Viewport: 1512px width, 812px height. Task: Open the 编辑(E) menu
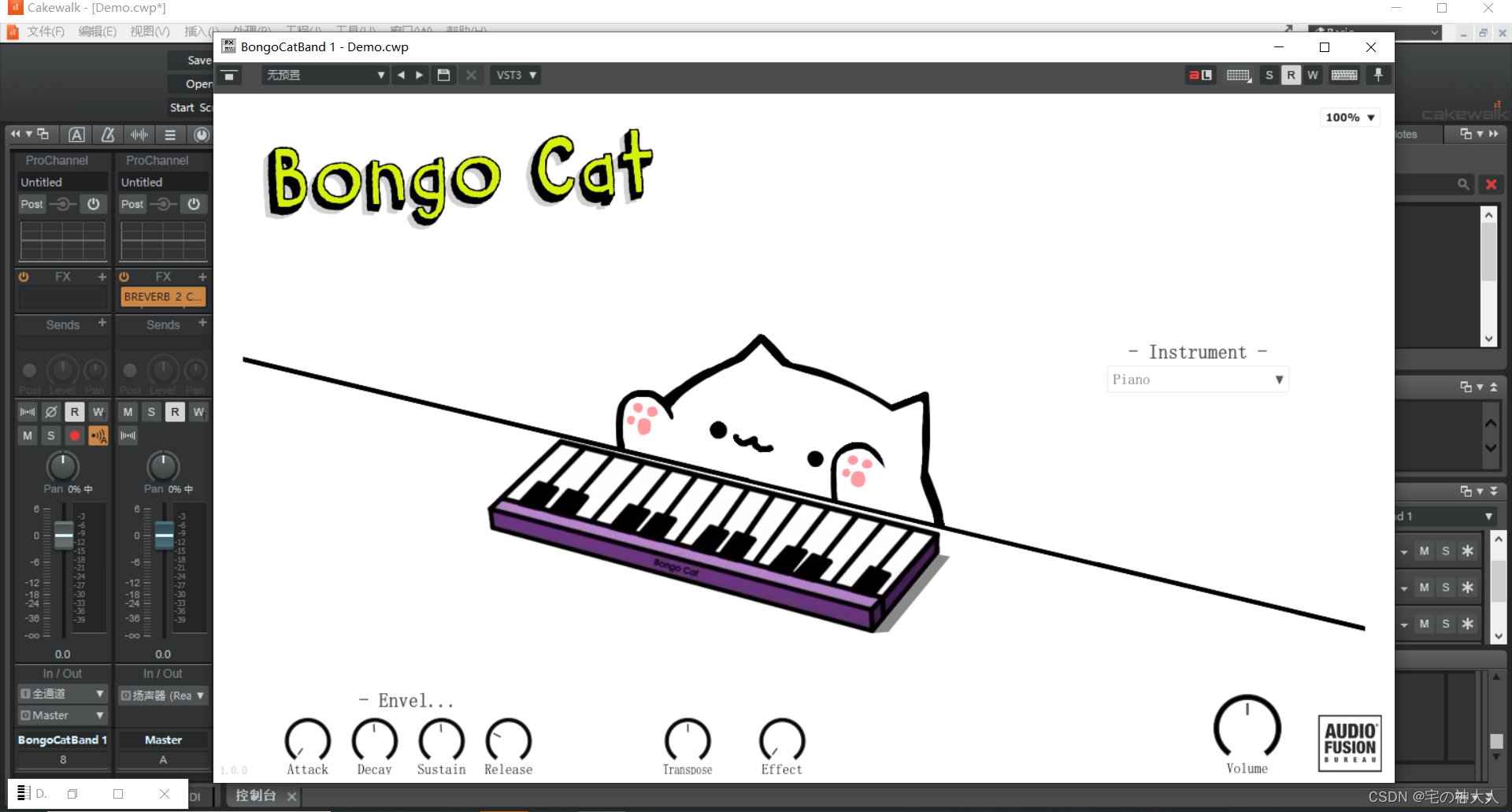[x=98, y=32]
